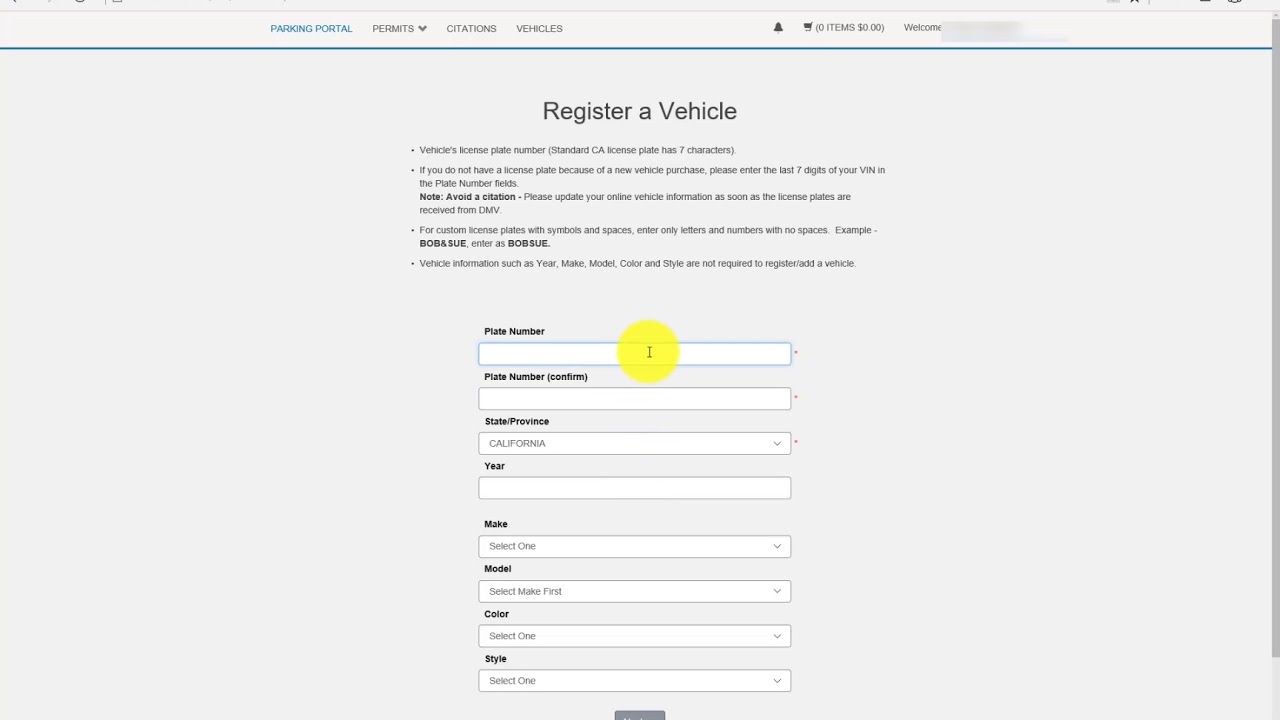The image size is (1280, 720).
Task: Open the Color dropdown
Action: point(634,636)
